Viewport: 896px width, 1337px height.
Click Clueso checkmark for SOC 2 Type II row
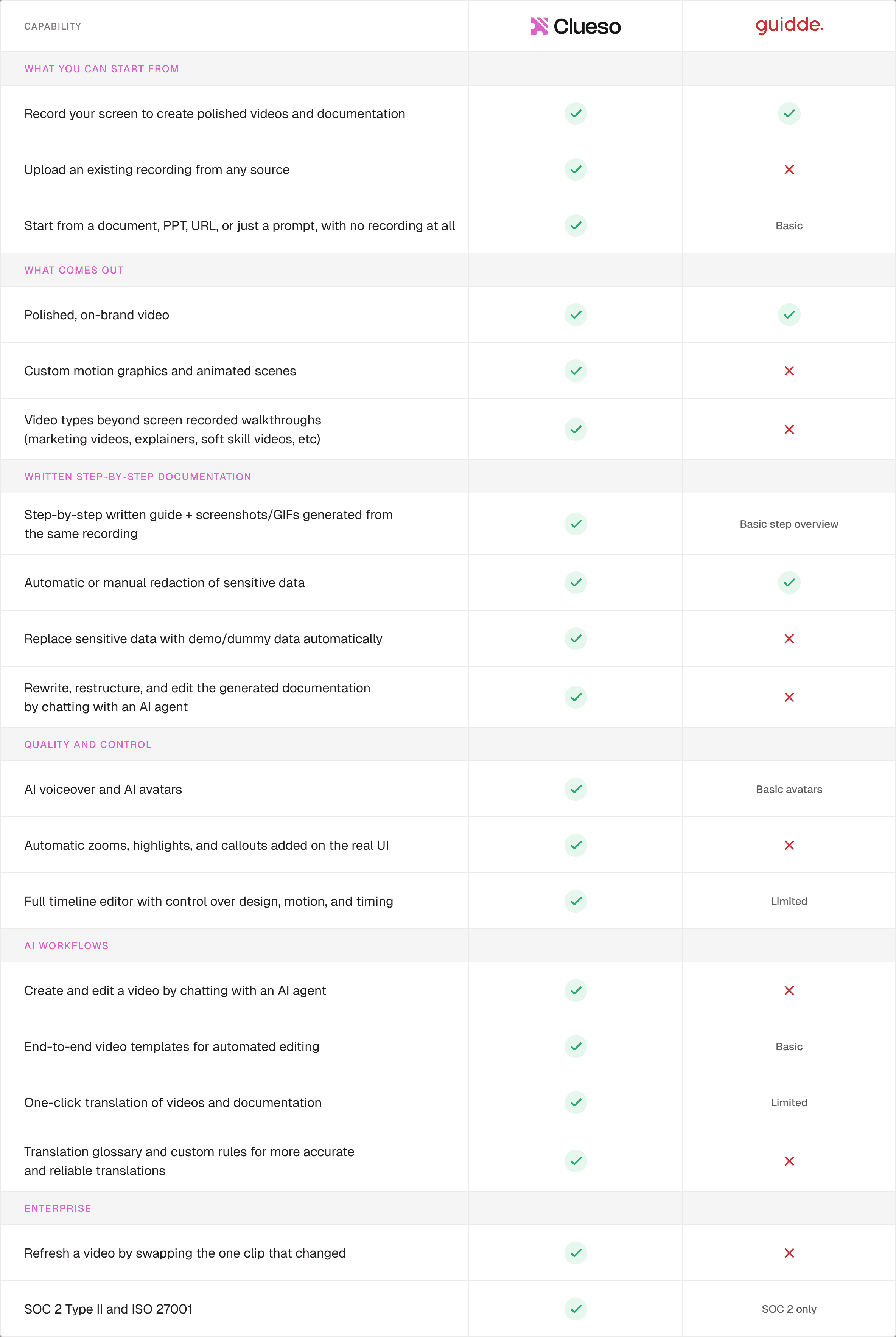pos(576,1309)
